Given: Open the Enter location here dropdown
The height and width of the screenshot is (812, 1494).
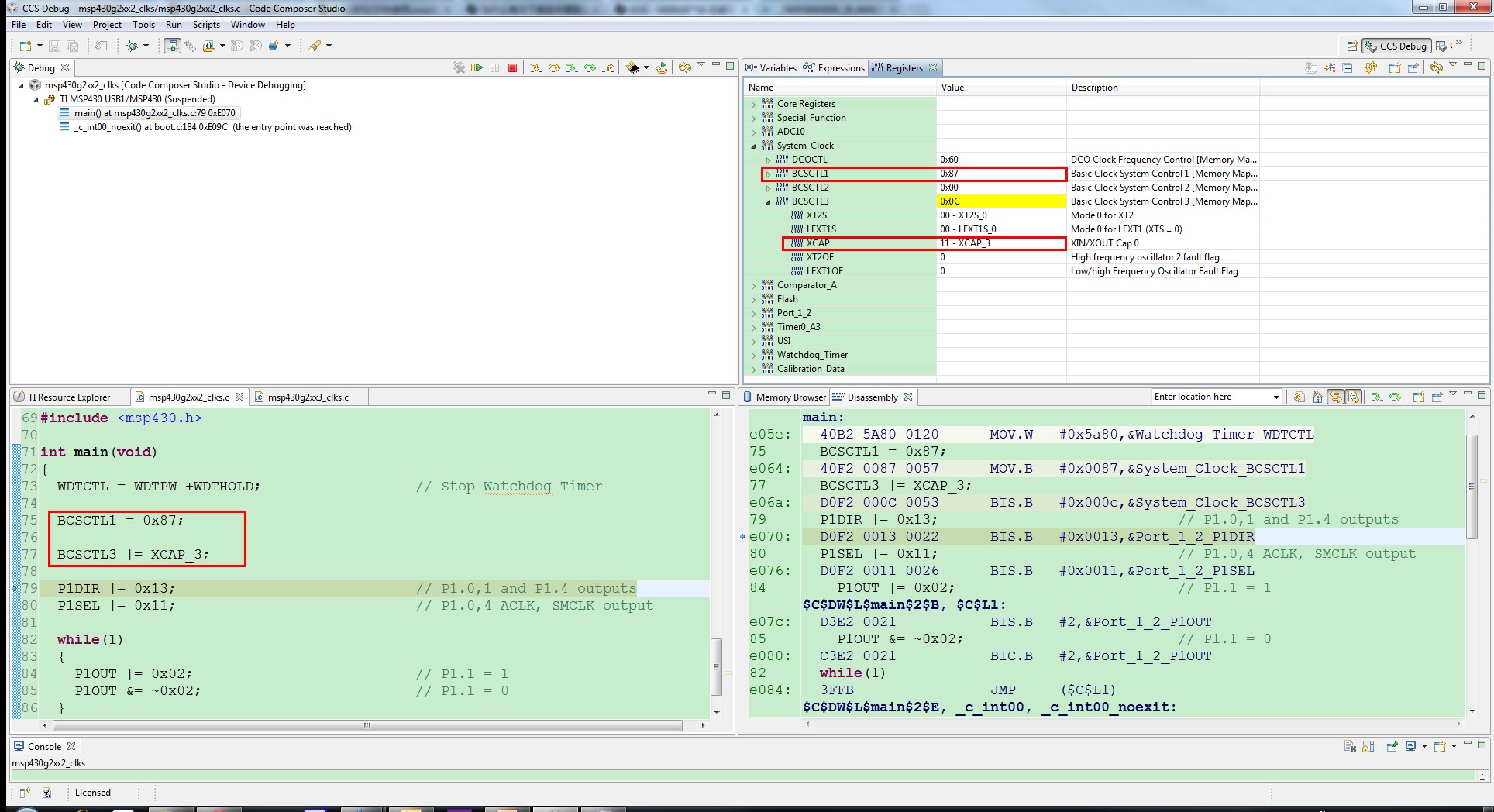Looking at the screenshot, I should [x=1275, y=397].
